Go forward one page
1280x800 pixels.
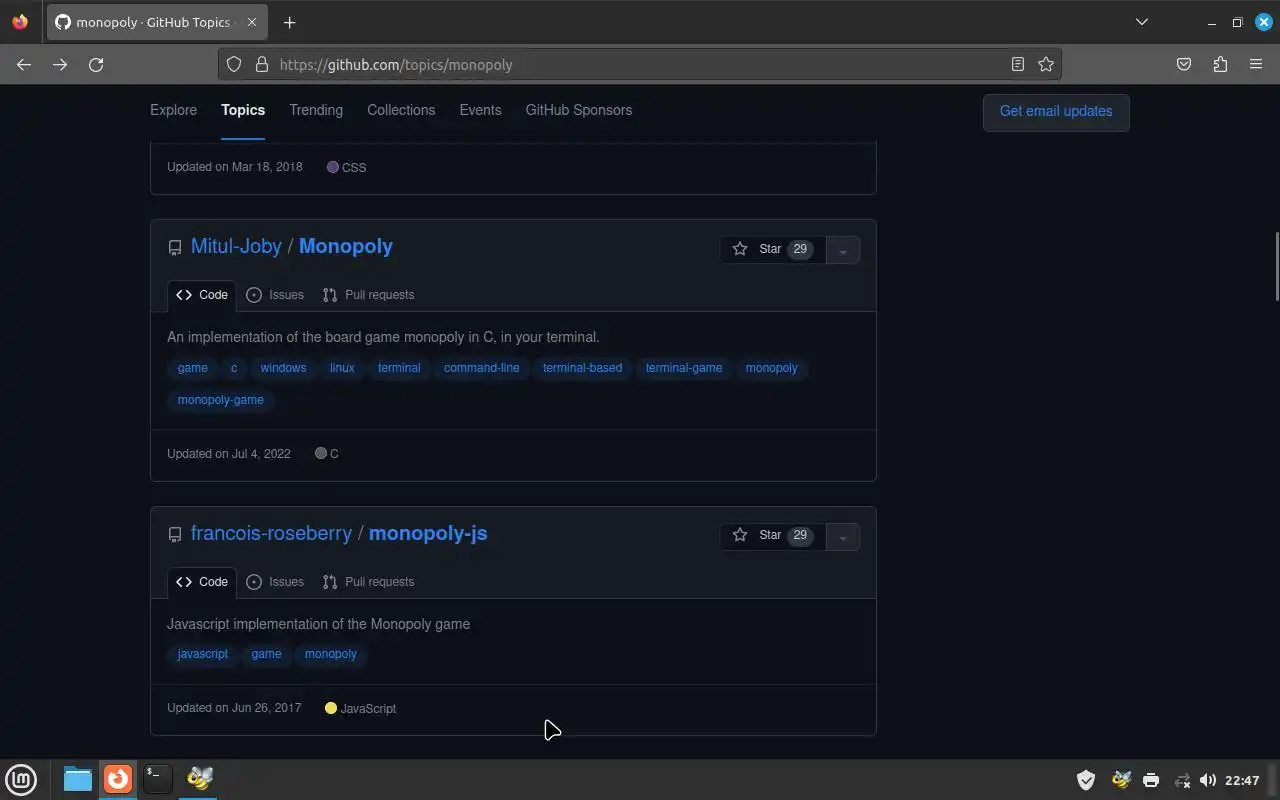[60, 64]
